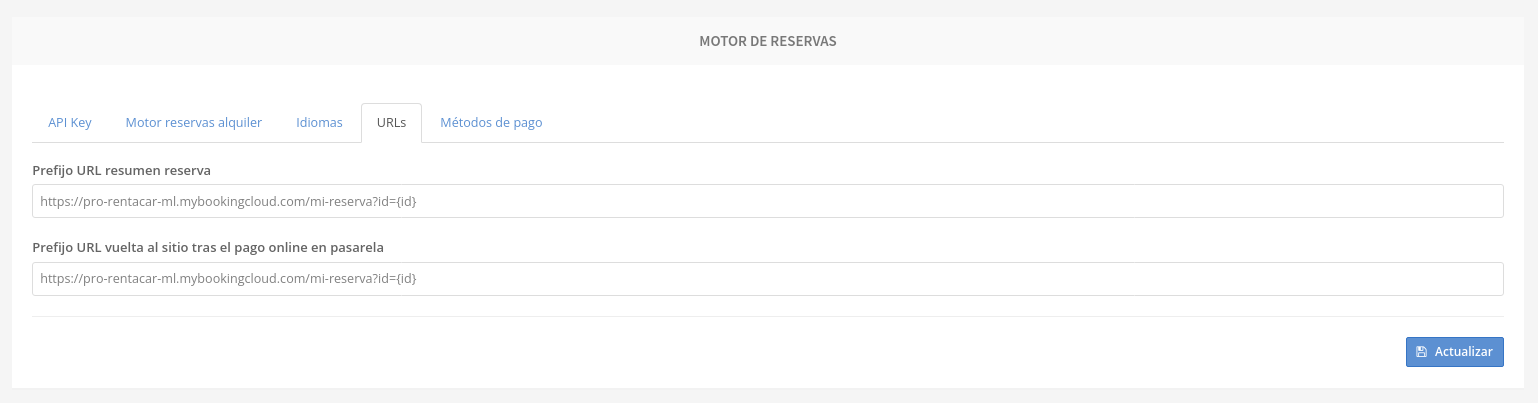Click the 'Prefijo URL vuelta al sitio' label
The image size is (1538, 403).
tap(208, 246)
